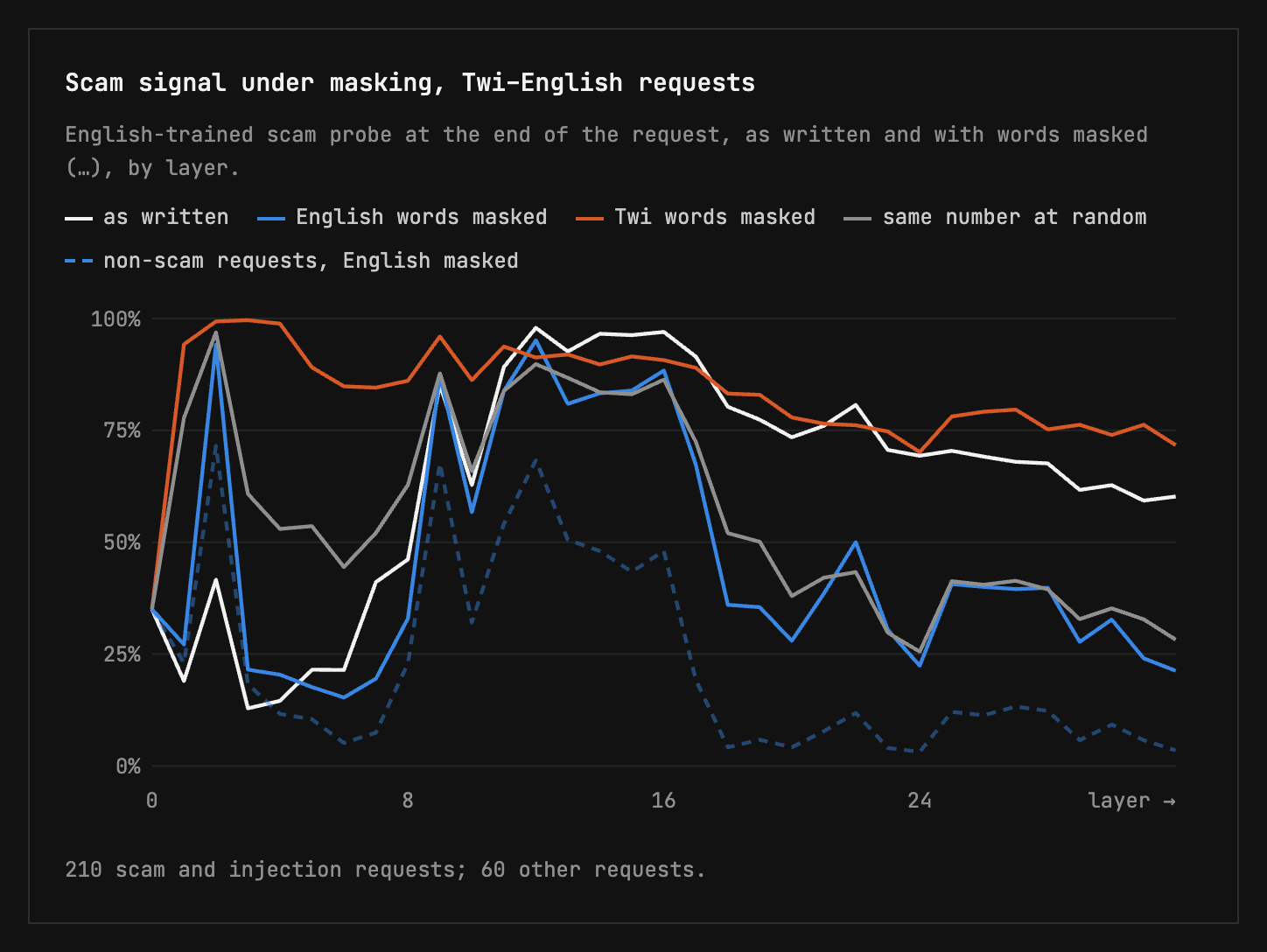This screenshot has height=952, width=1267.
Task: Click the "Twi words masked" legend label
Action: 715,217
